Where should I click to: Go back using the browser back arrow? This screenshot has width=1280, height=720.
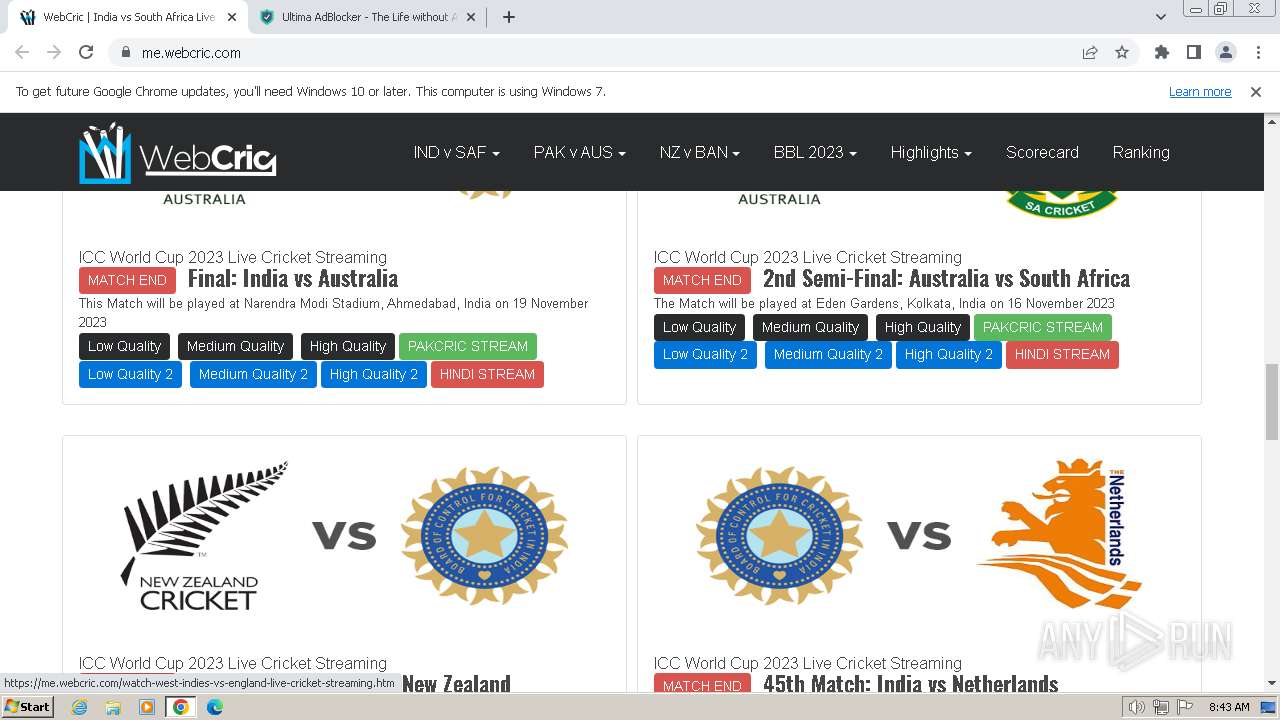[22, 52]
